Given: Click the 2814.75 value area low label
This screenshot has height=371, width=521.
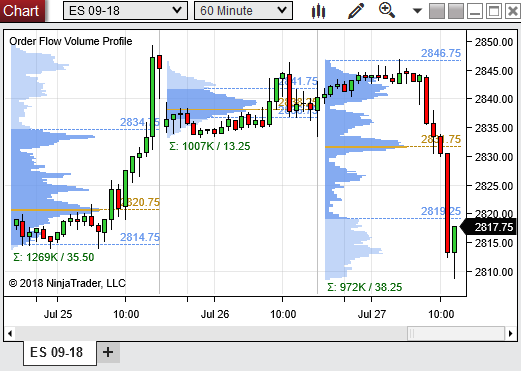Looking at the screenshot, I should point(140,237).
